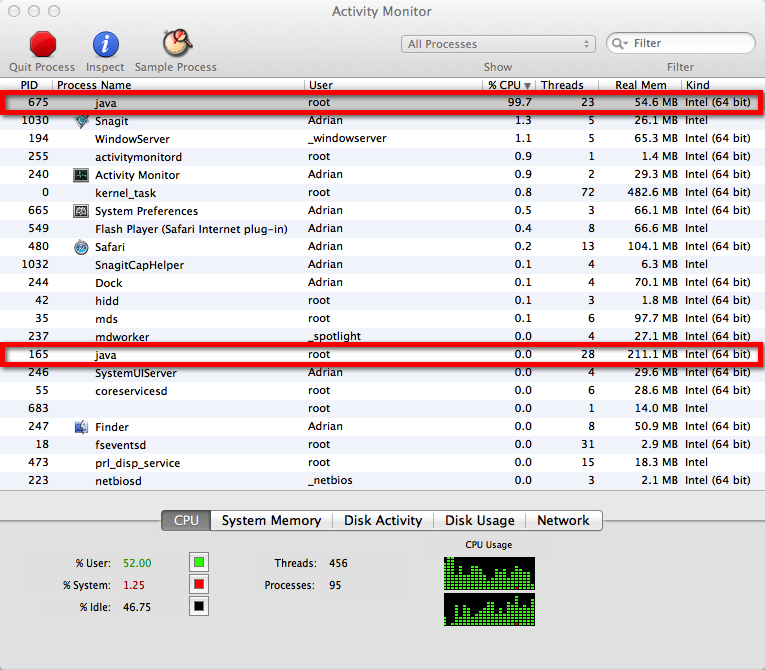Open the Disk Activity tab
Image resolution: width=765 pixels, height=670 pixels.
point(383,520)
